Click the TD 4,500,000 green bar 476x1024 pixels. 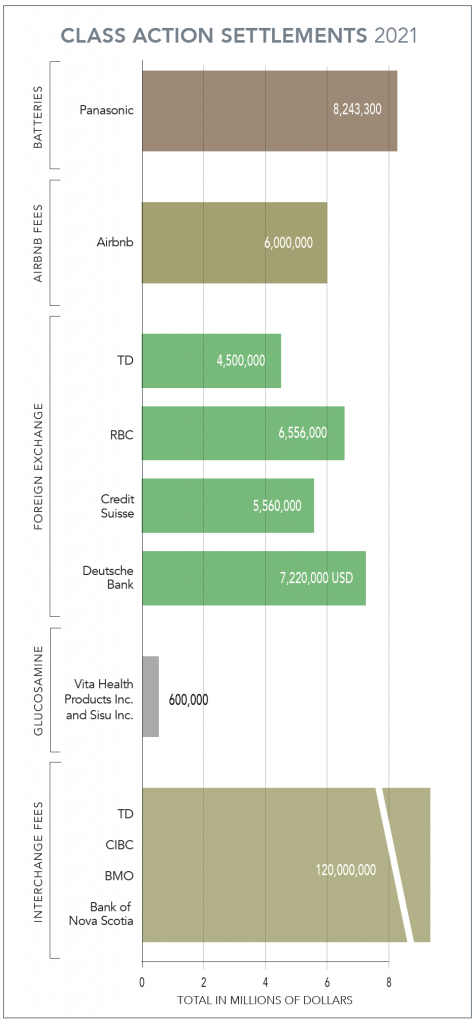(x=211, y=360)
